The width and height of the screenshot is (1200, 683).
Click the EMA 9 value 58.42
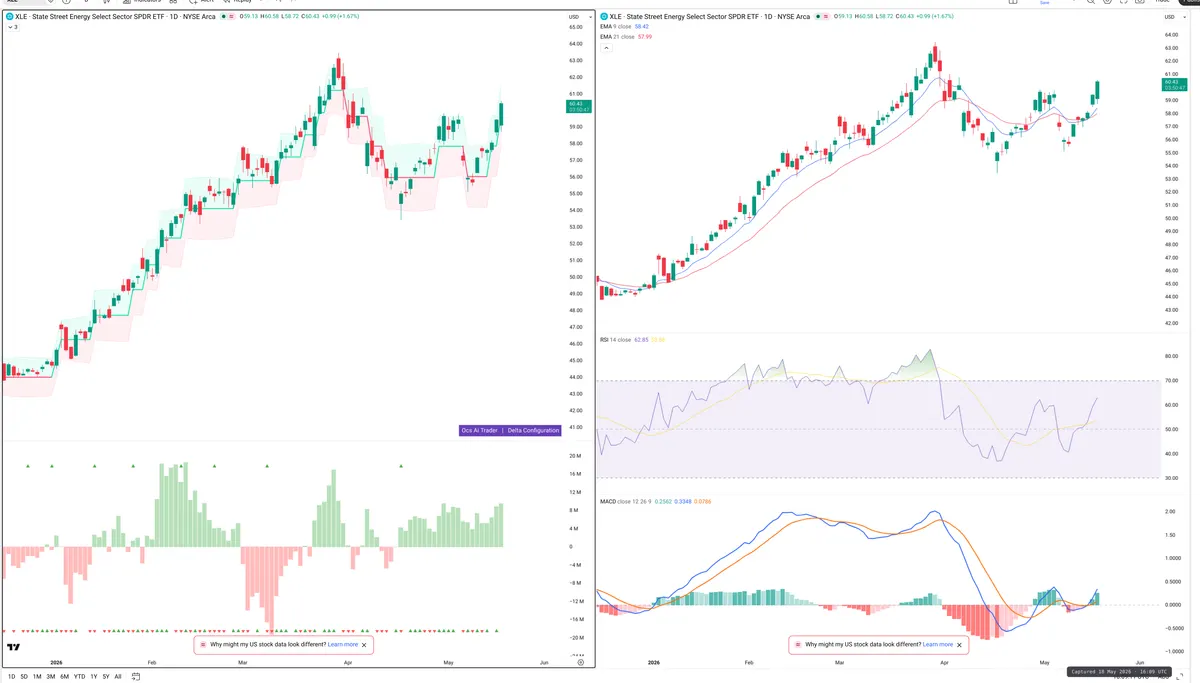click(642, 27)
